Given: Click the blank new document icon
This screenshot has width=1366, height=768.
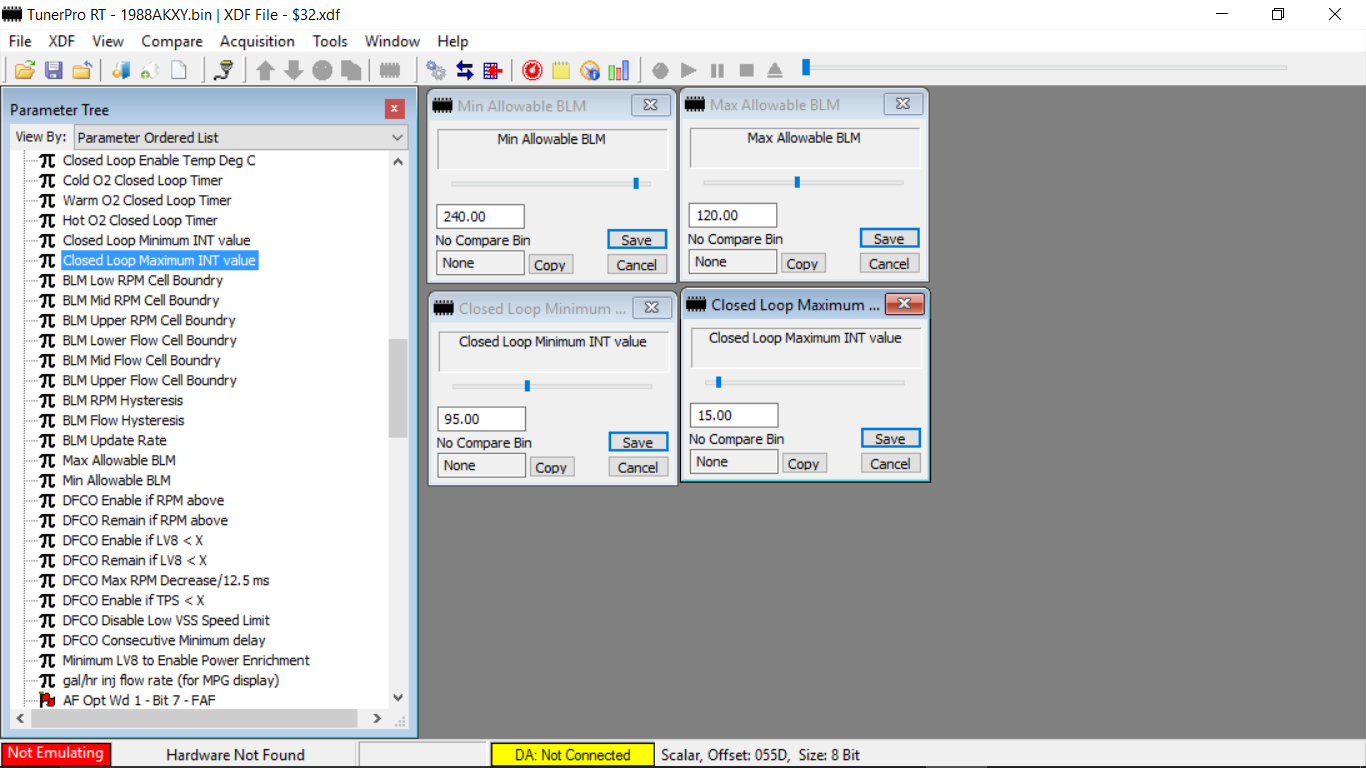Looking at the screenshot, I should (x=179, y=70).
